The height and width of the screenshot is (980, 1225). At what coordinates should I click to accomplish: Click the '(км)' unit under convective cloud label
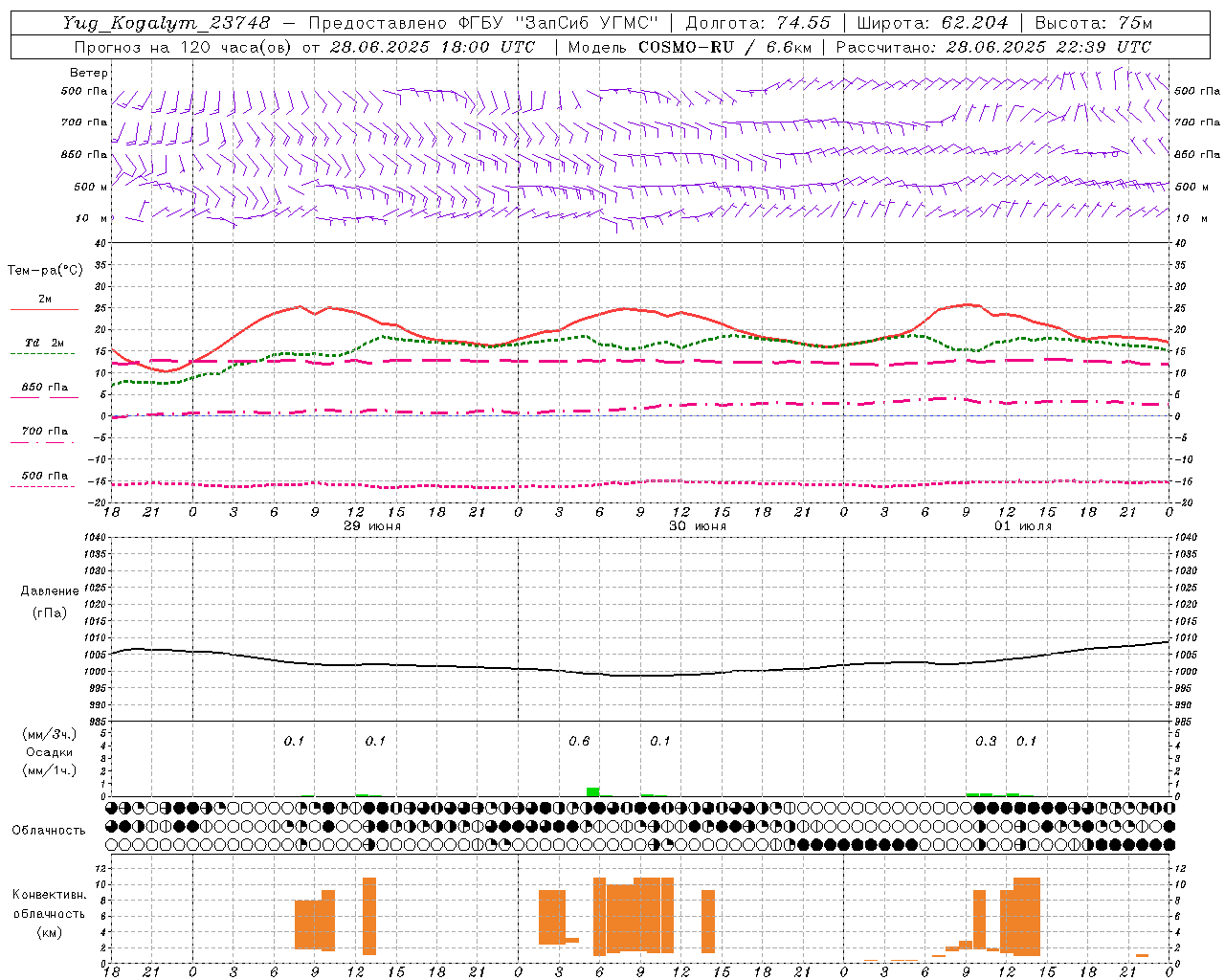pos(50,932)
